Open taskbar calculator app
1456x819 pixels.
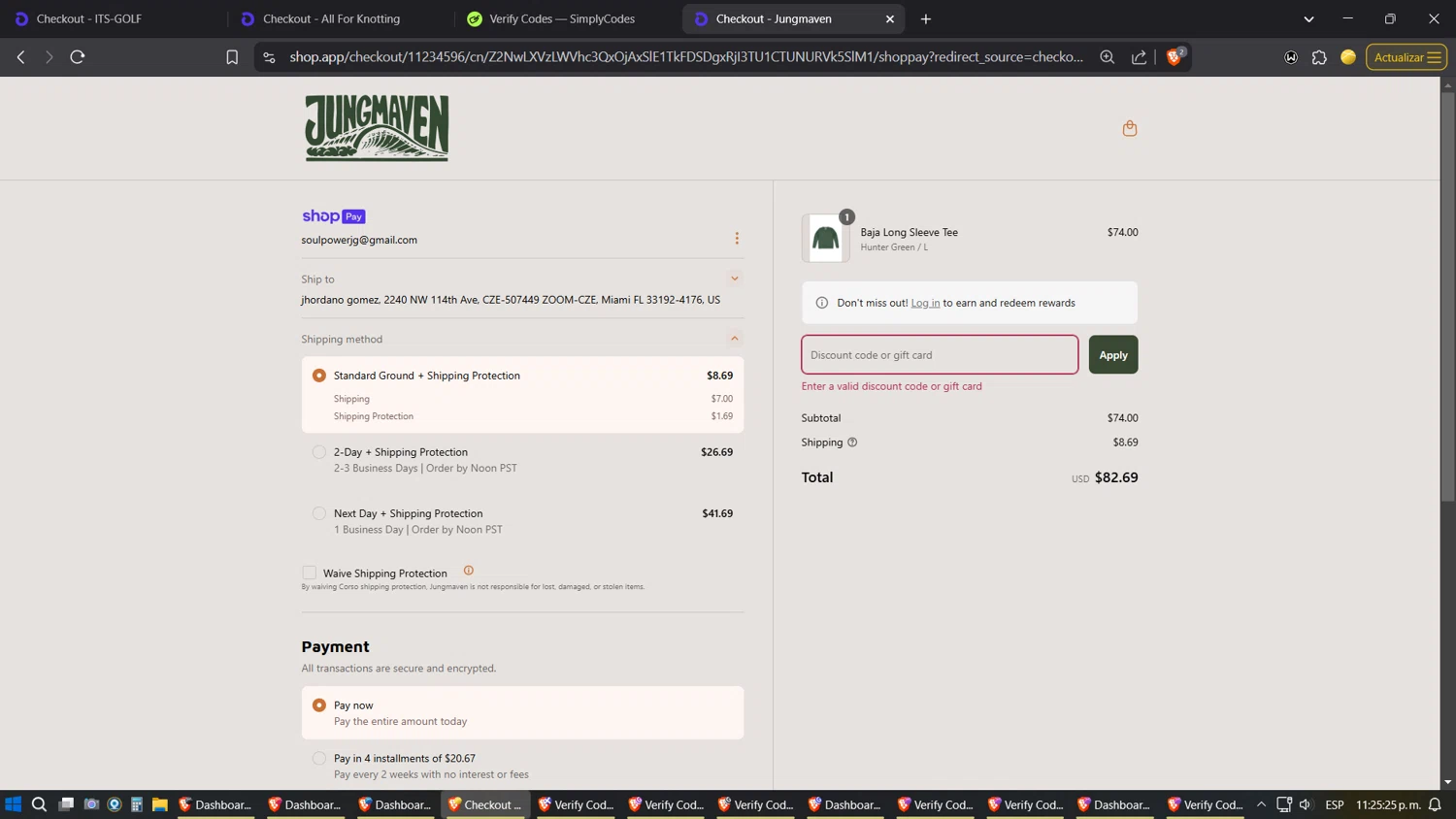[137, 804]
